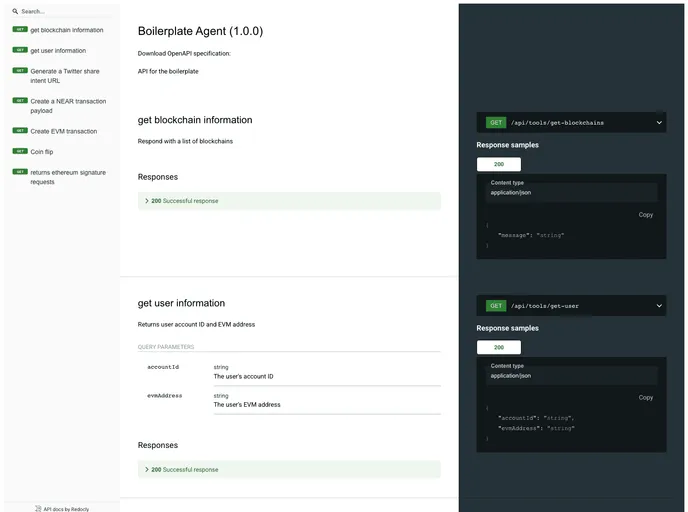Click GET badge beside 'Create EVM transaction'
Screen dimensions: 688x512
pyautogui.click(x=20, y=130)
